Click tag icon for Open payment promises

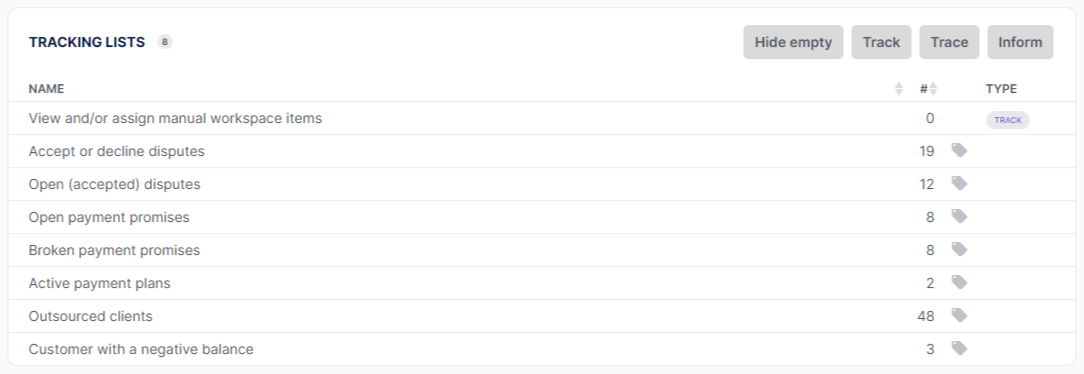[x=959, y=216]
